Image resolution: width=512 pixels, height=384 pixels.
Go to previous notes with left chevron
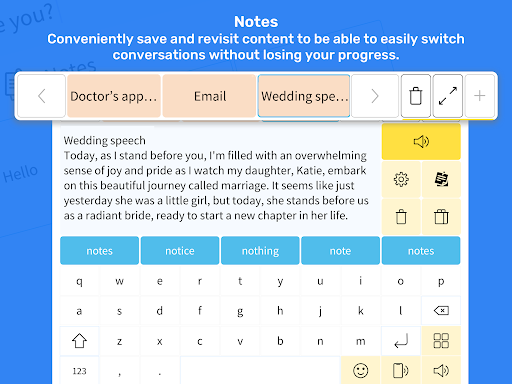click(41, 96)
